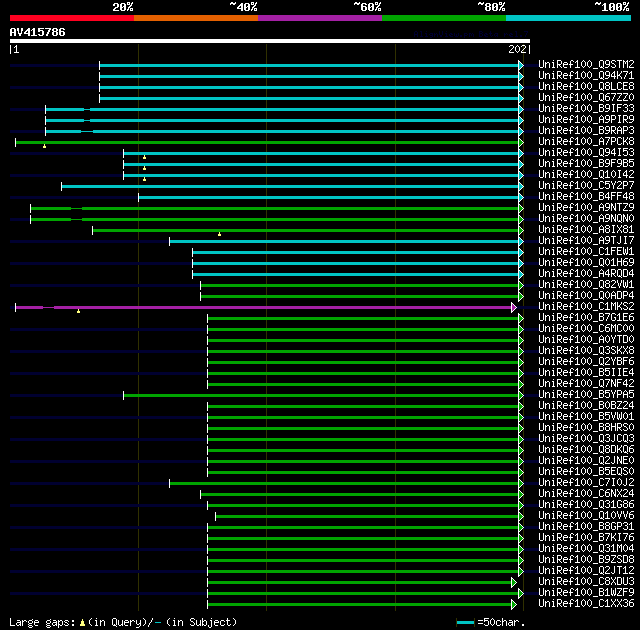
Task: Select UniRef100_A9PIR9 entry
Action: coord(586,120)
